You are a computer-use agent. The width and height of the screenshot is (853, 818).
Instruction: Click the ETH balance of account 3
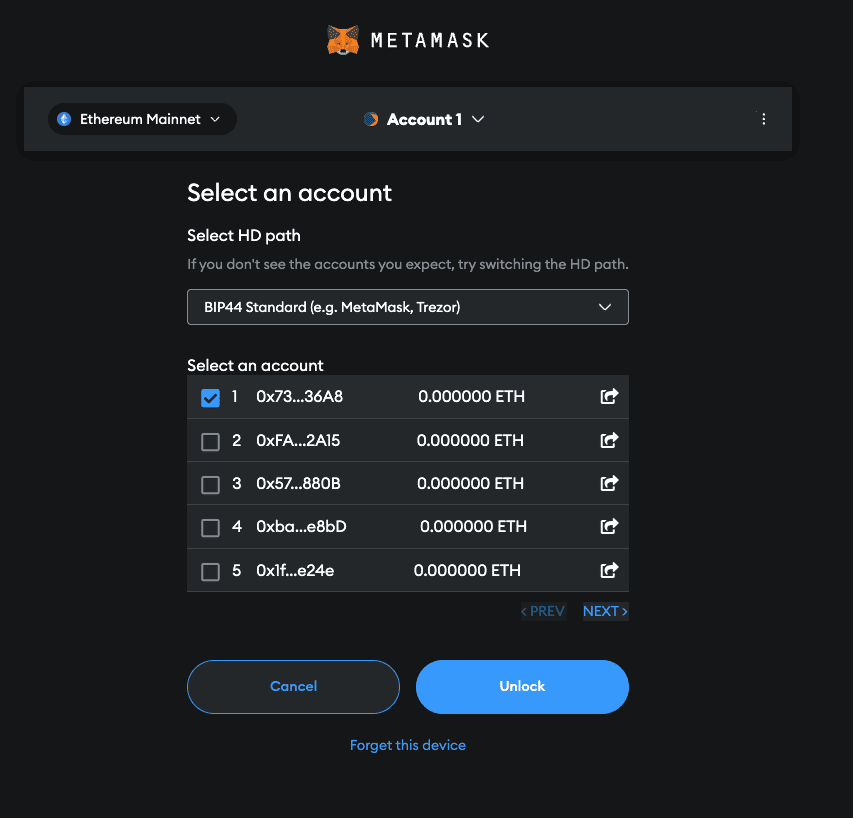click(471, 484)
